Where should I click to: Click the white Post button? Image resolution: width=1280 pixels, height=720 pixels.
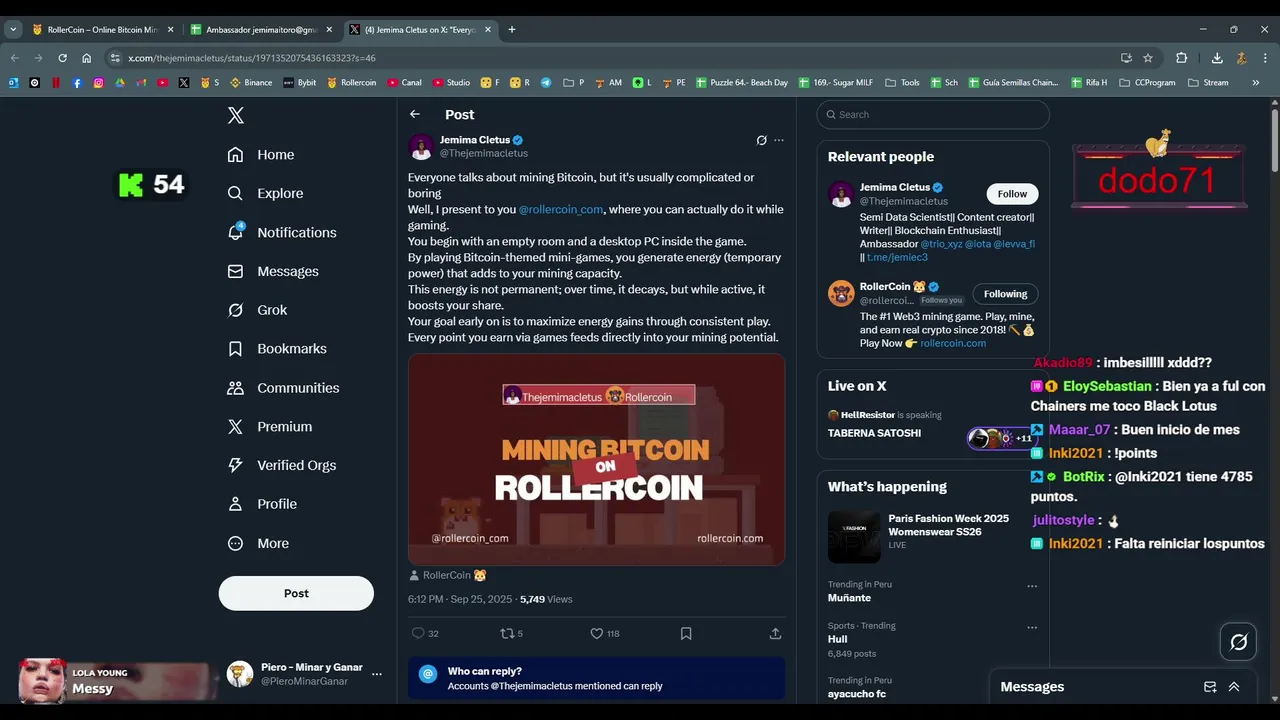[x=296, y=593]
